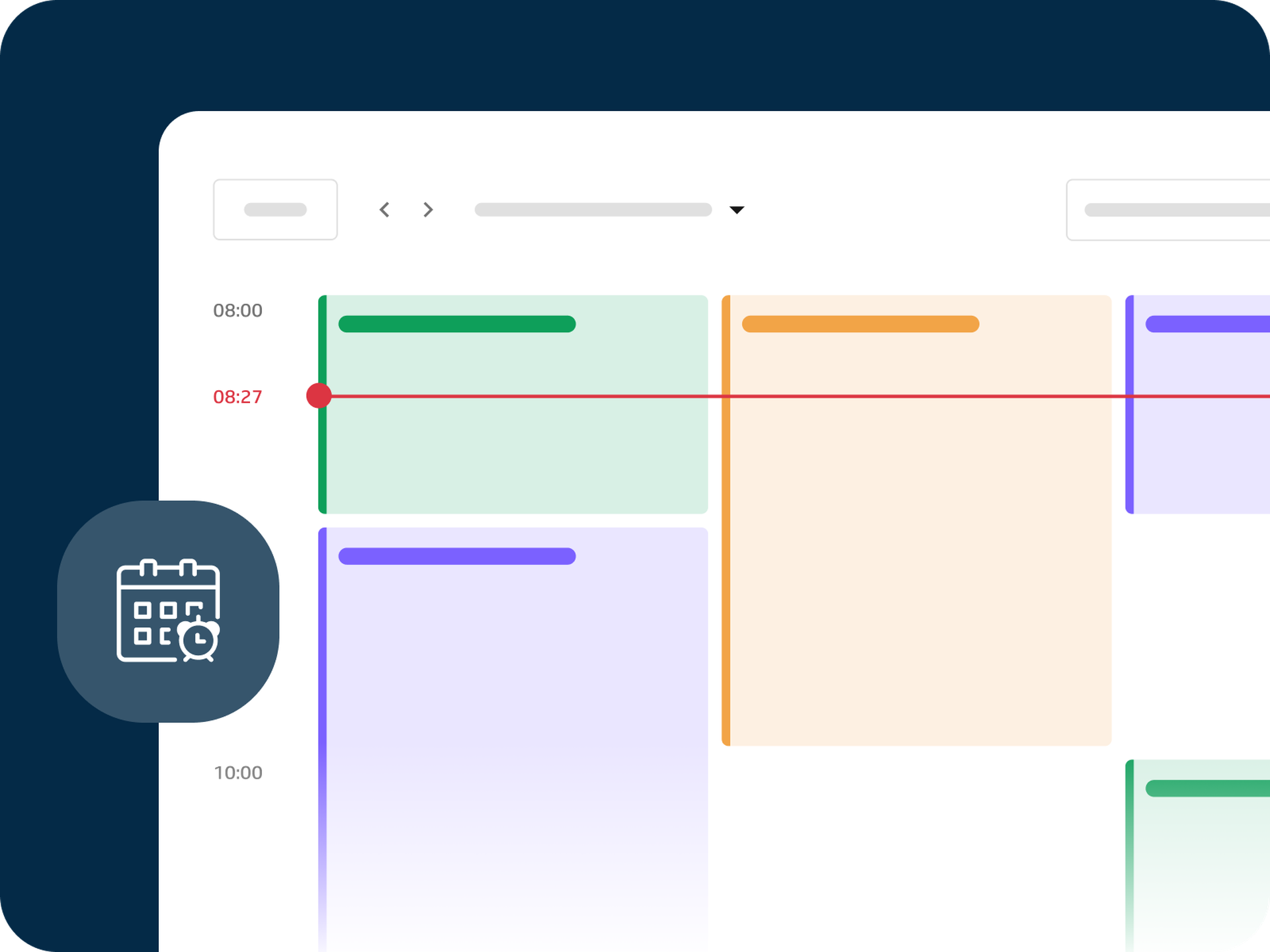
Task: Toggle the green event's colored edge bar
Action: click(322, 403)
